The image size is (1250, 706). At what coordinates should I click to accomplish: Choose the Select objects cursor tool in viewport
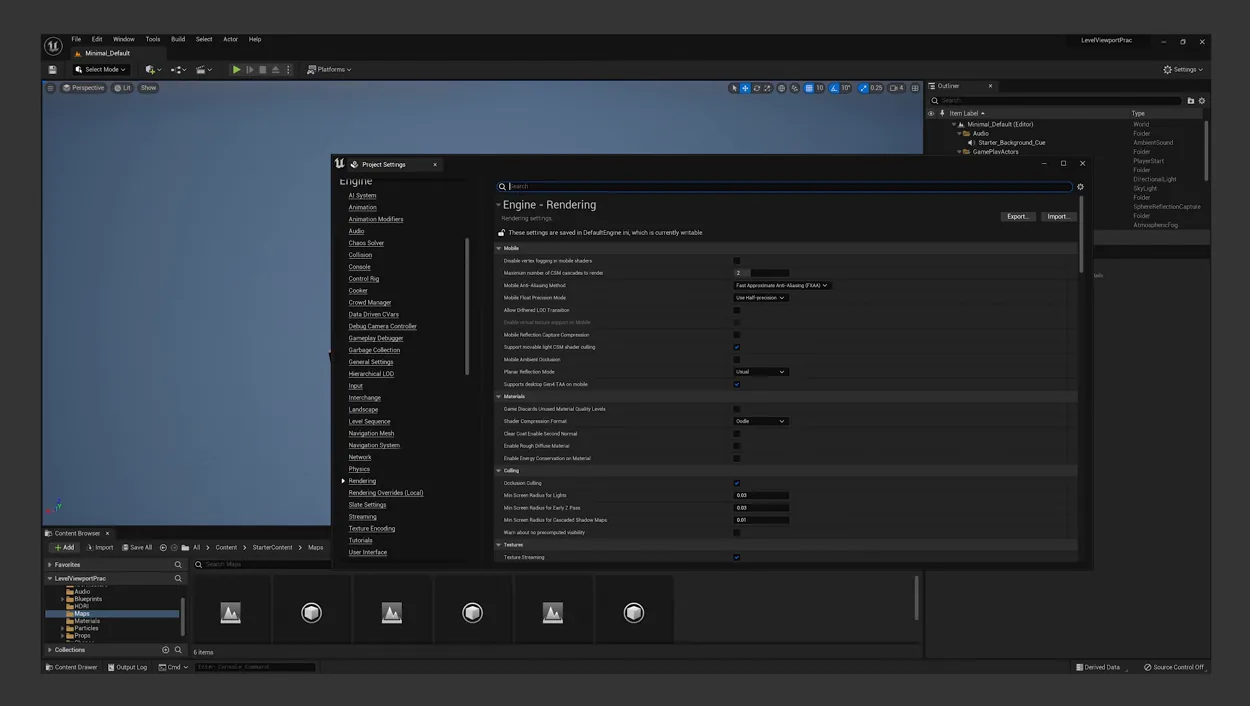[734, 88]
